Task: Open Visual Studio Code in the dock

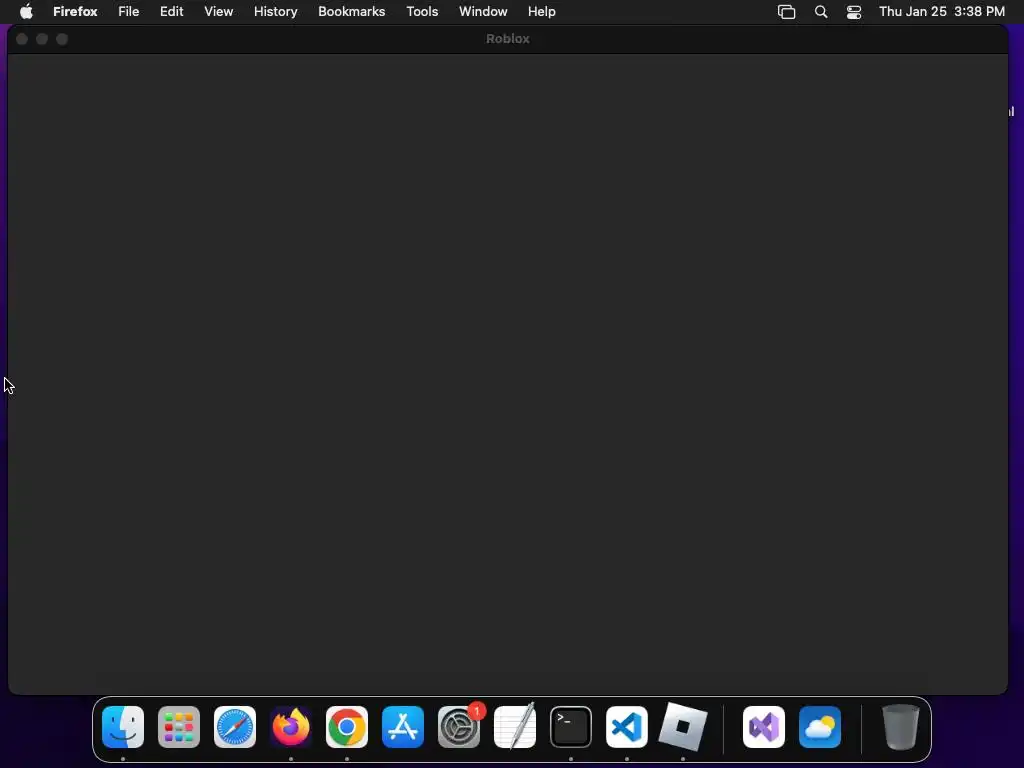Action: click(x=627, y=727)
